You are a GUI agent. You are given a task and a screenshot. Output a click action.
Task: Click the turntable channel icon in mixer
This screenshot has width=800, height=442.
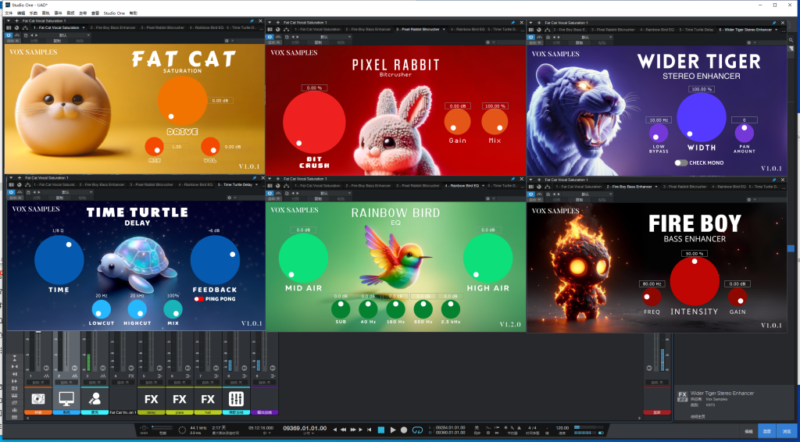tap(38, 399)
